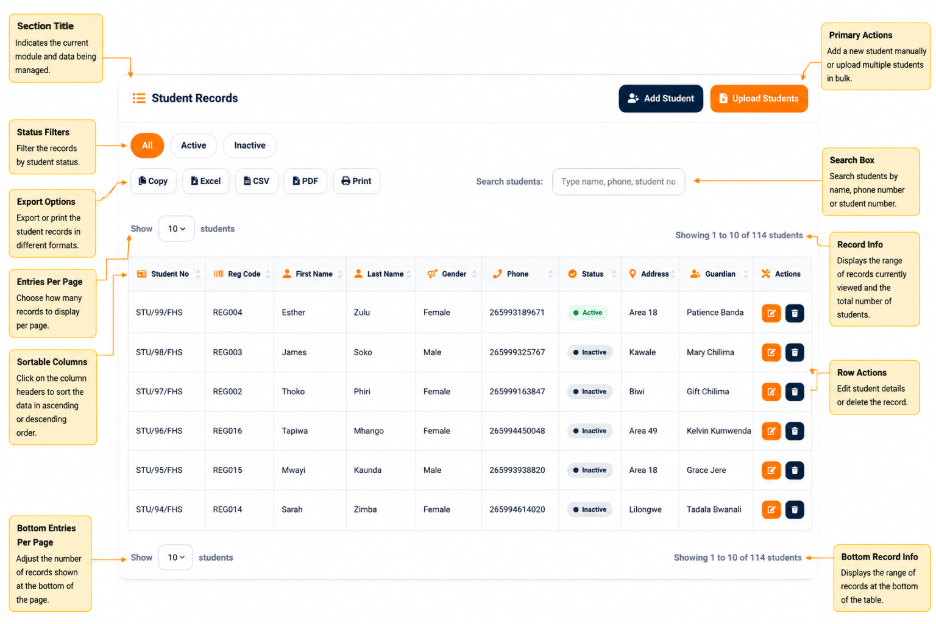Print the student records

[356, 181]
